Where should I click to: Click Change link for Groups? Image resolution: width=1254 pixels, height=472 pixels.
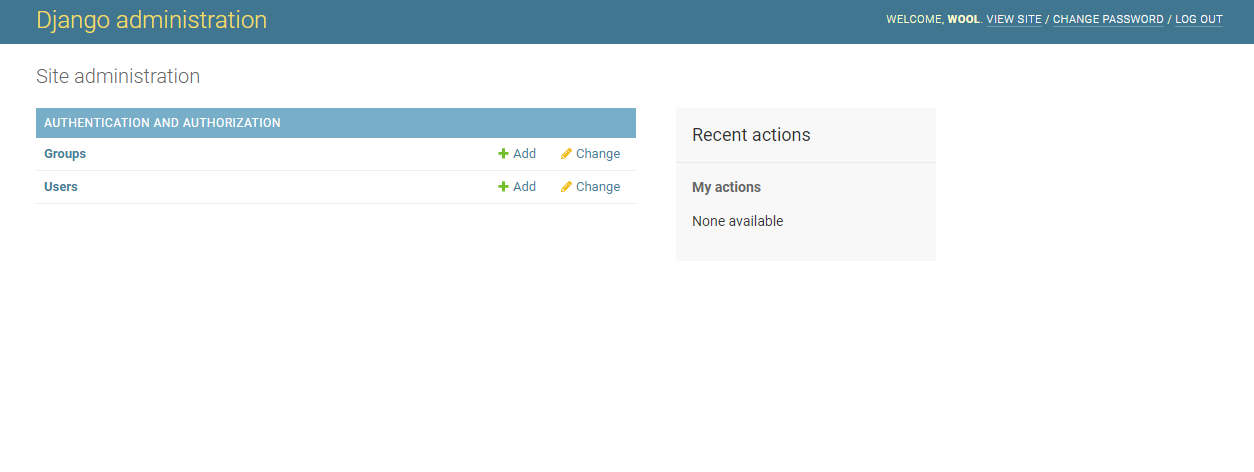pos(598,154)
